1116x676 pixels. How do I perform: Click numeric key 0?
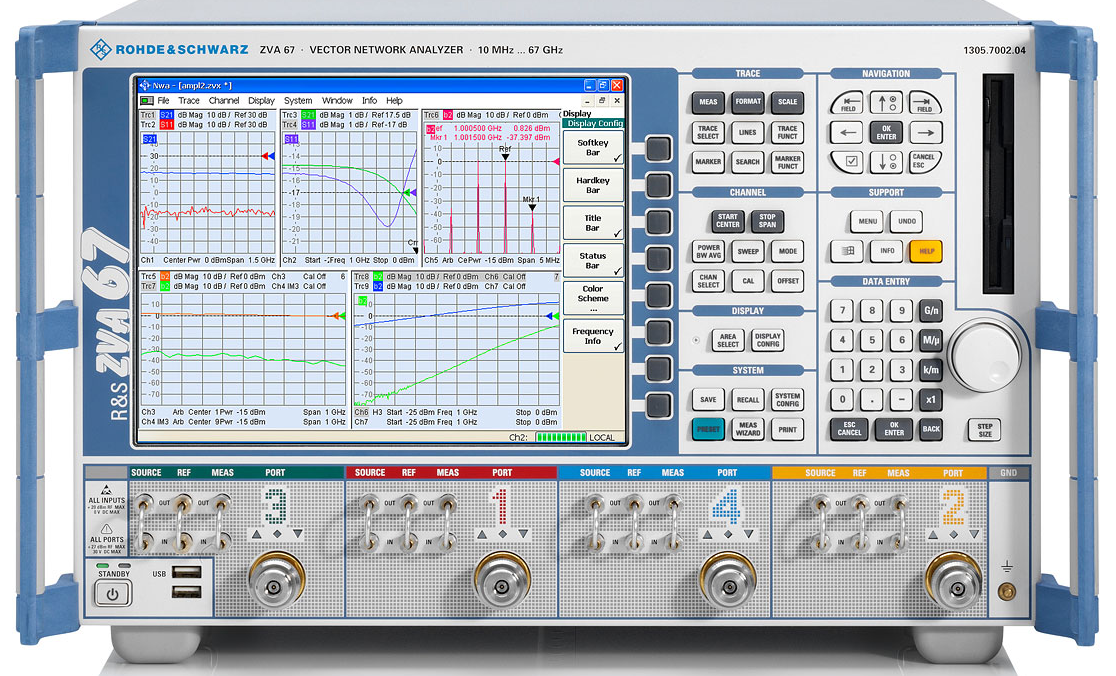point(842,400)
